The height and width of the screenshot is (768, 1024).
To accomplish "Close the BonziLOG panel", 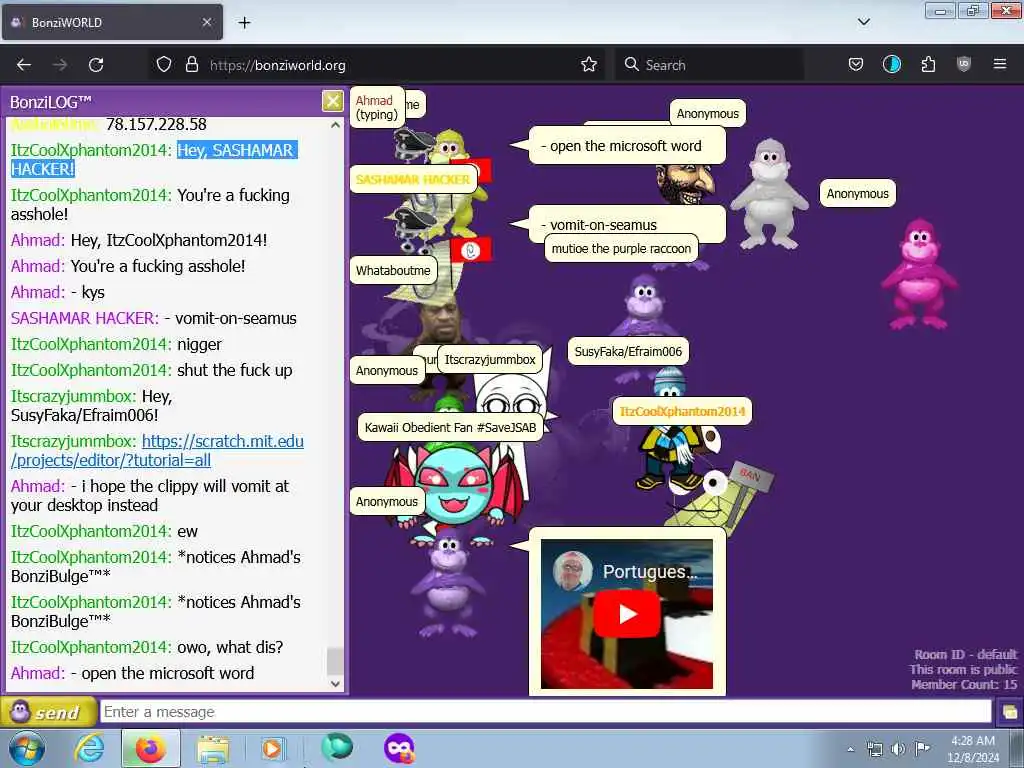I will coord(332,101).
